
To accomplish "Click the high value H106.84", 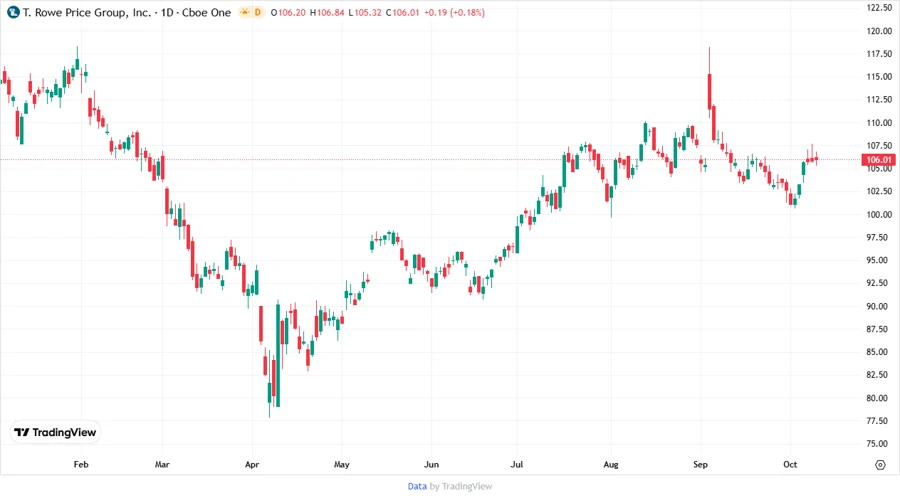I will click(327, 13).
